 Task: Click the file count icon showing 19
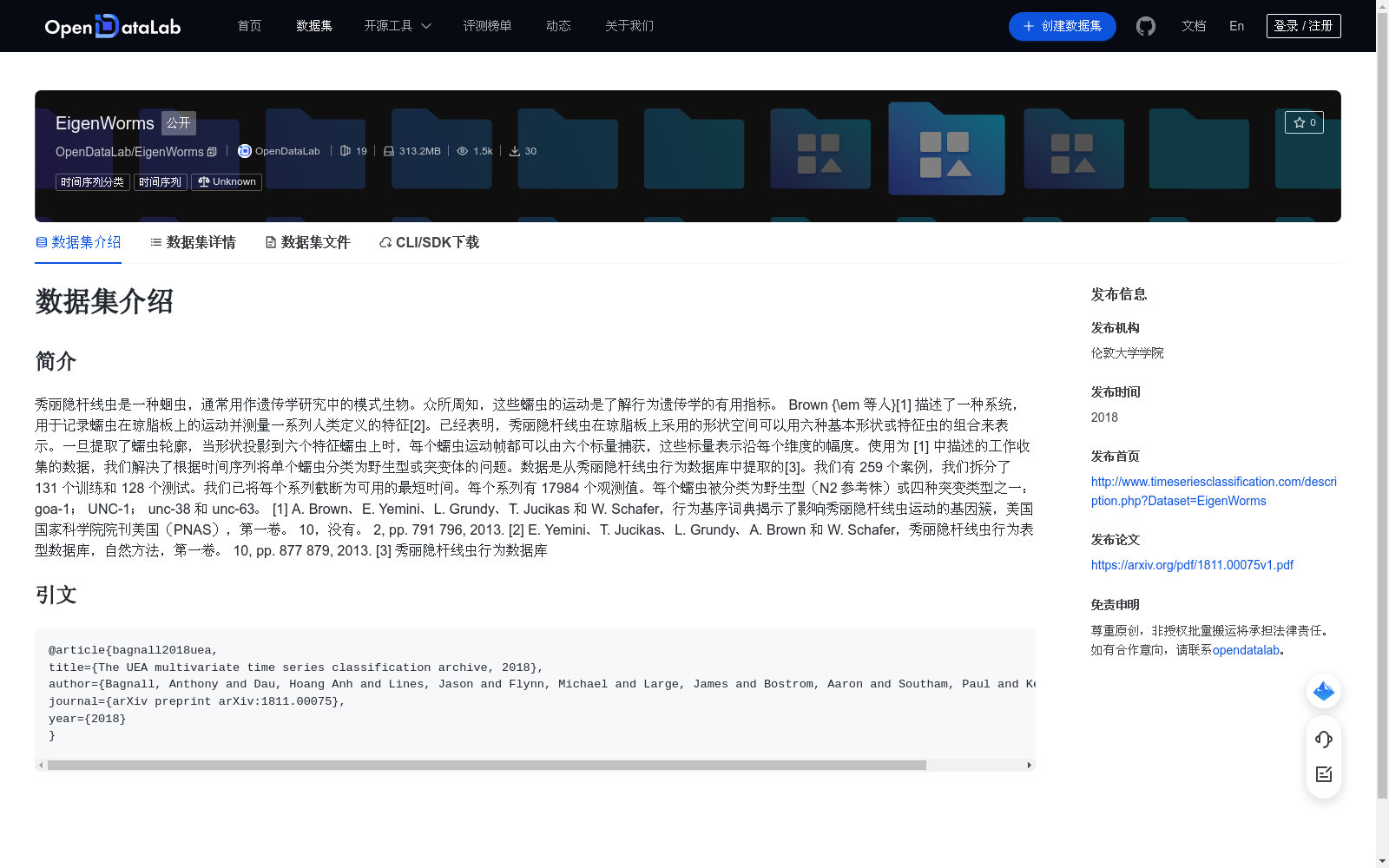click(x=346, y=151)
